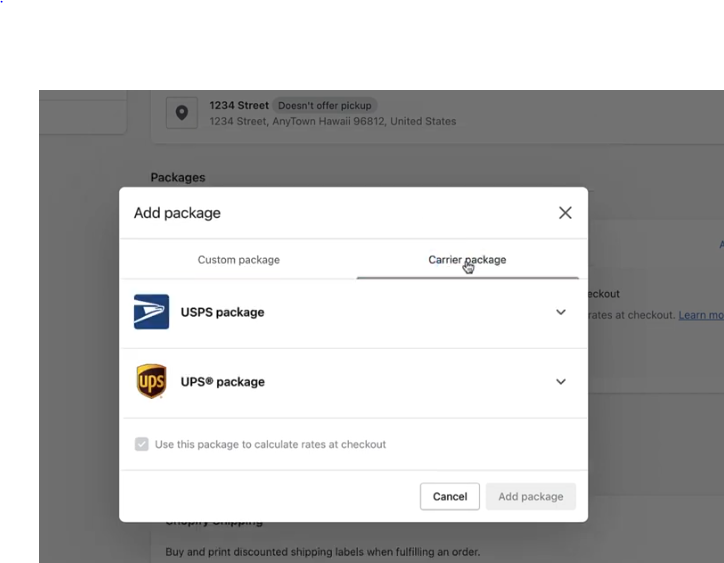724x563 pixels.
Task: Click the Packages section heading
Action: (x=178, y=177)
